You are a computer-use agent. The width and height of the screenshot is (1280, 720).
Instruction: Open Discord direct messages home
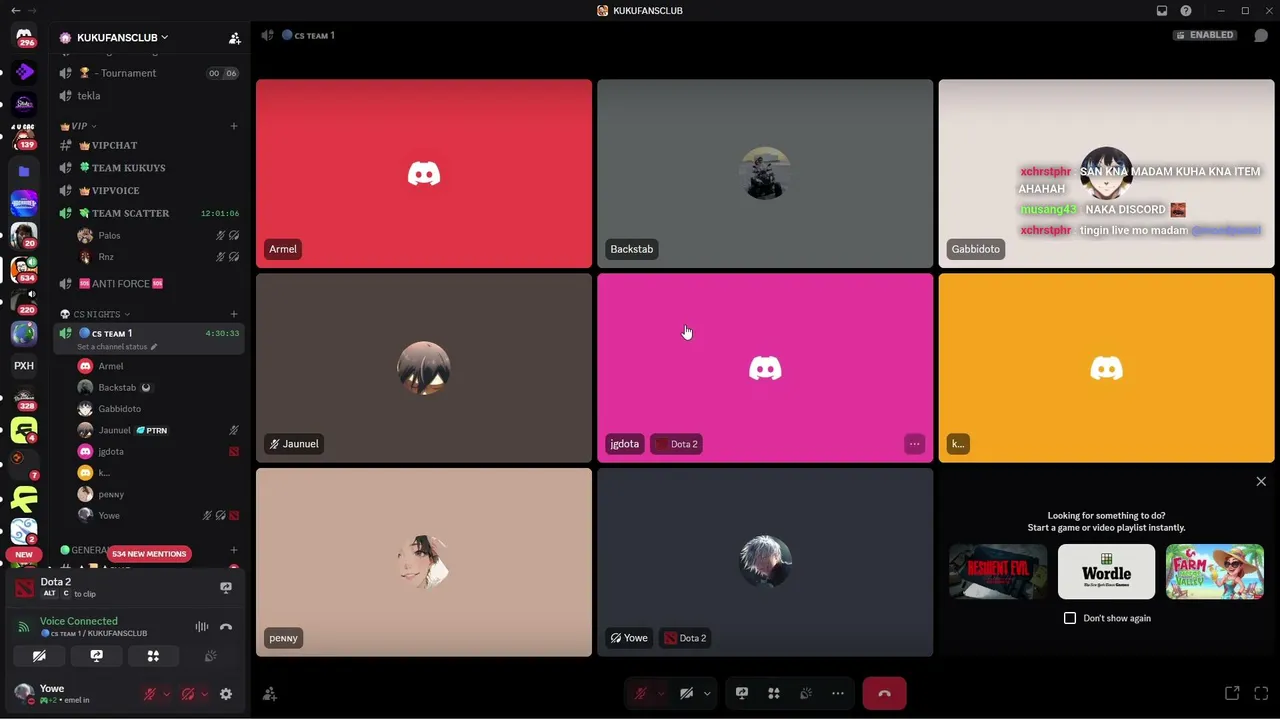[24, 37]
